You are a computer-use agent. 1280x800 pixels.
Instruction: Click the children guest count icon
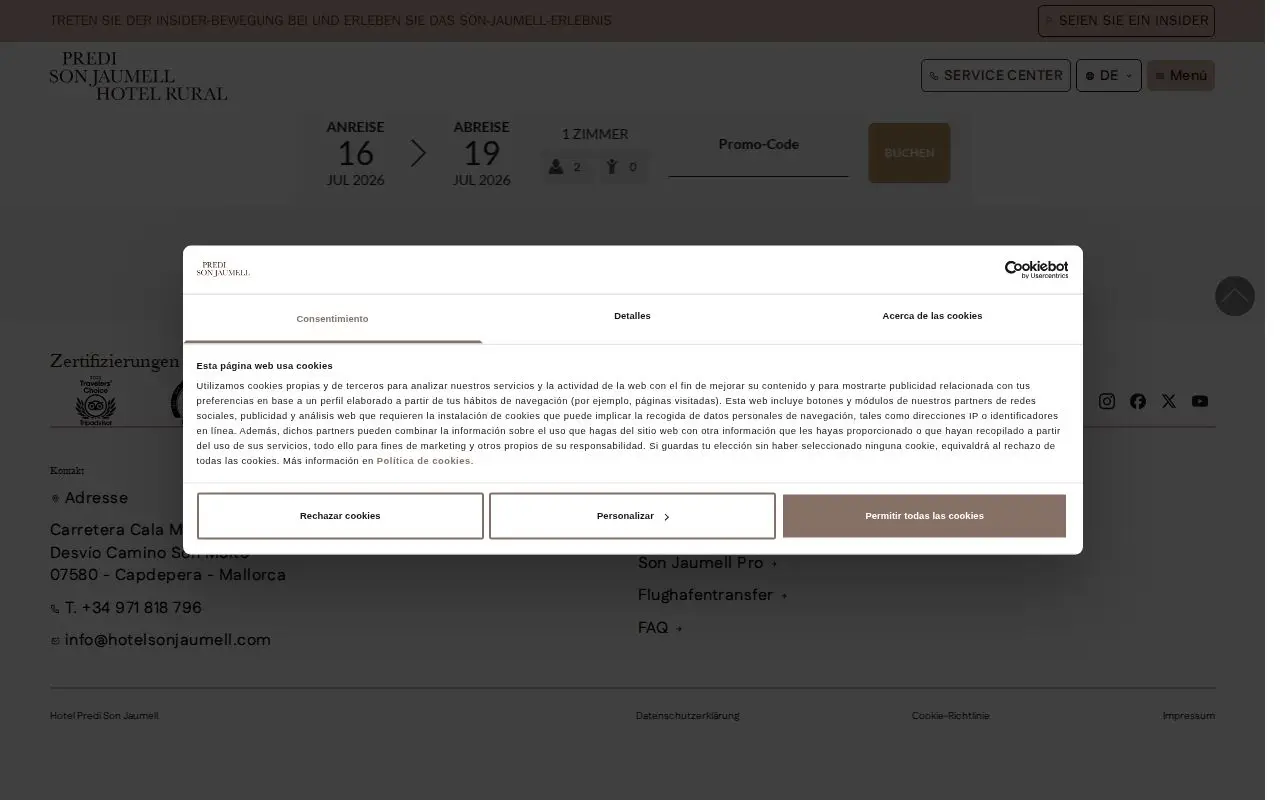pos(612,167)
